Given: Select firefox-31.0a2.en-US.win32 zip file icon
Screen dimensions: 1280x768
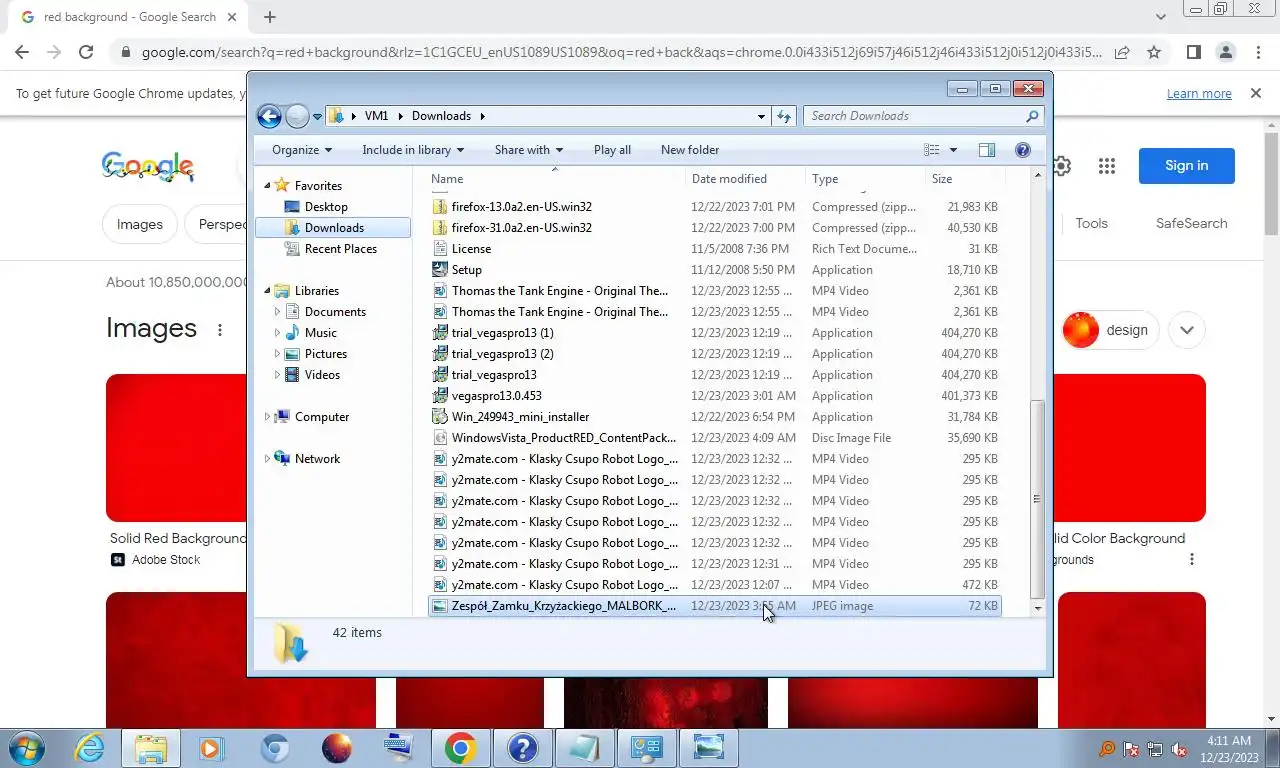Looking at the screenshot, I should (x=439, y=228).
